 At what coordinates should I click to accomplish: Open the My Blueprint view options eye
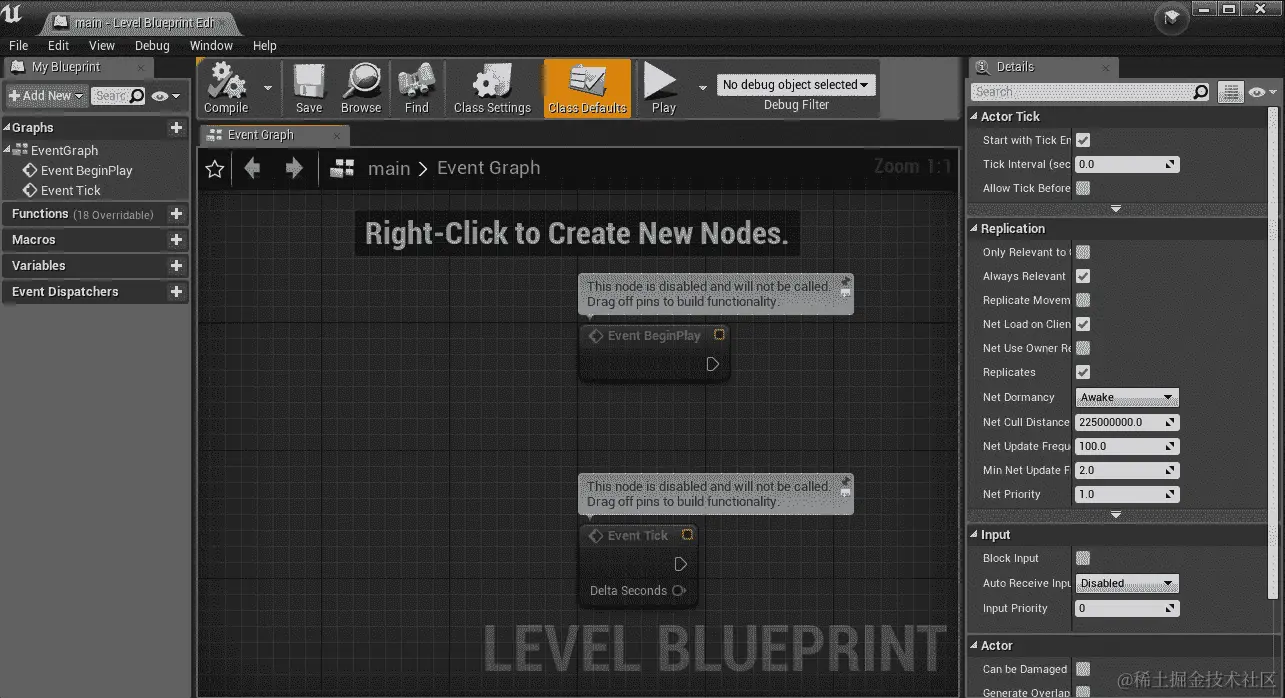click(x=166, y=96)
